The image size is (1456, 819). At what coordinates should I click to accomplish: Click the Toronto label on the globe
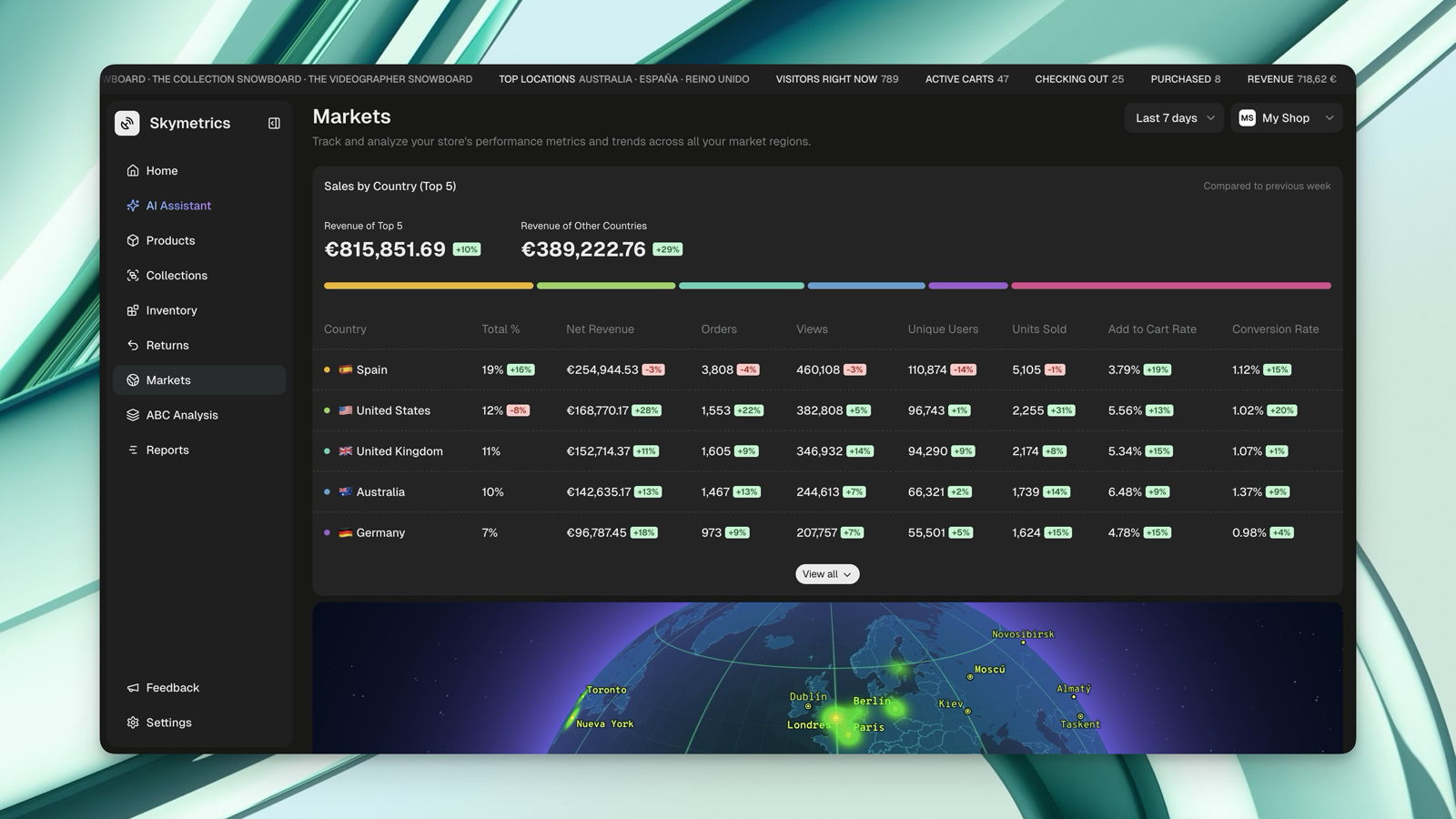tap(606, 690)
